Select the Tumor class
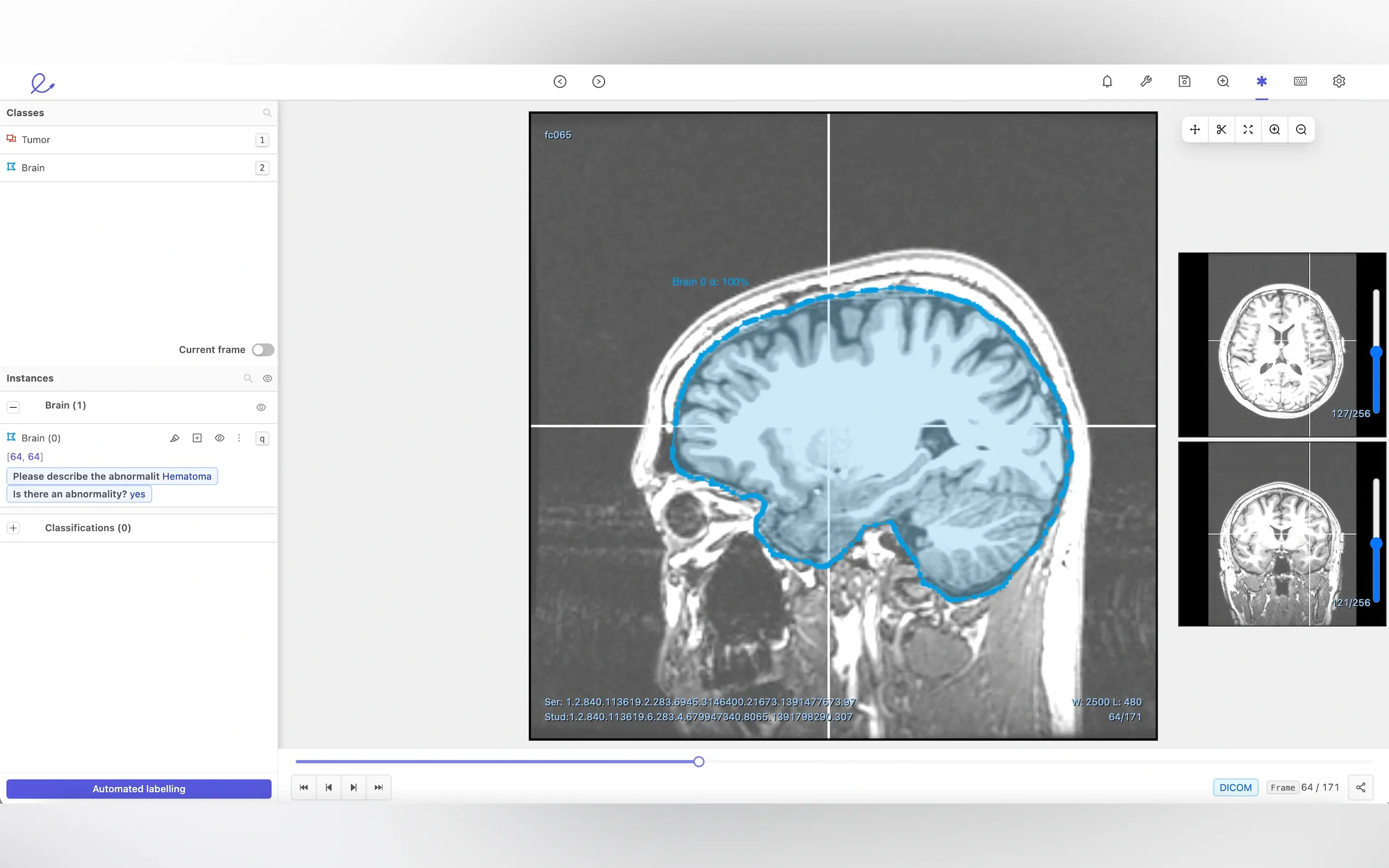This screenshot has width=1389, height=868. point(36,139)
